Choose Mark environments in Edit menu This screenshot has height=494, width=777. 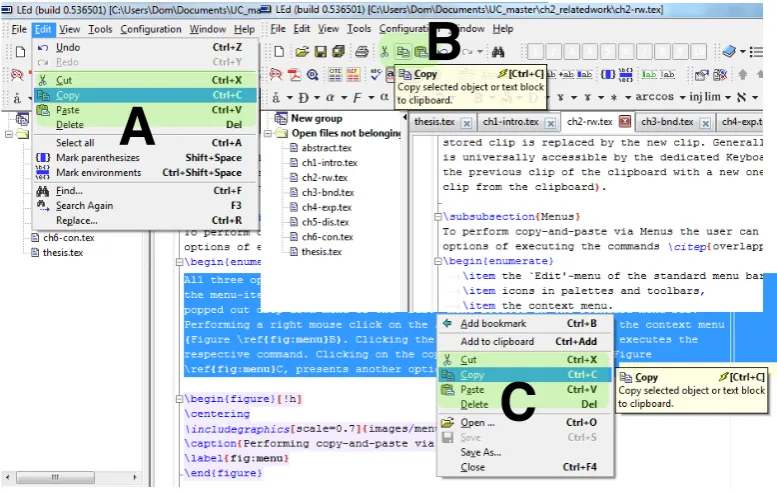point(146,172)
